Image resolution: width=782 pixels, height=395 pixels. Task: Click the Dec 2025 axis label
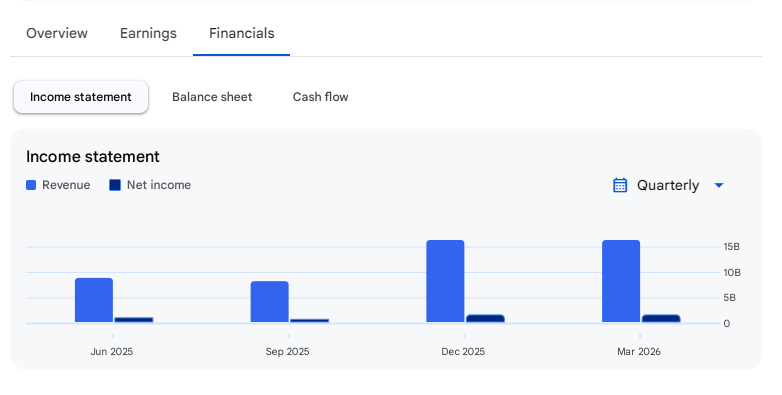463,352
